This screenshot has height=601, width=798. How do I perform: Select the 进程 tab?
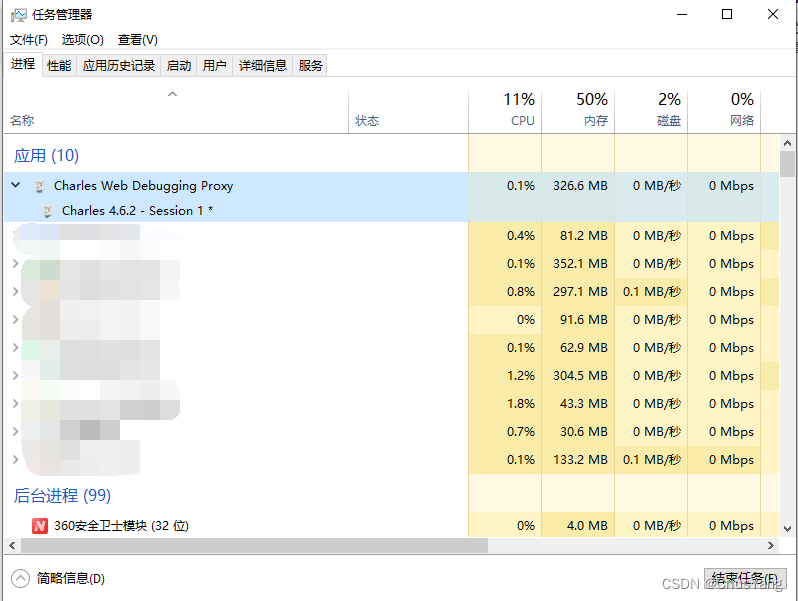coord(23,64)
